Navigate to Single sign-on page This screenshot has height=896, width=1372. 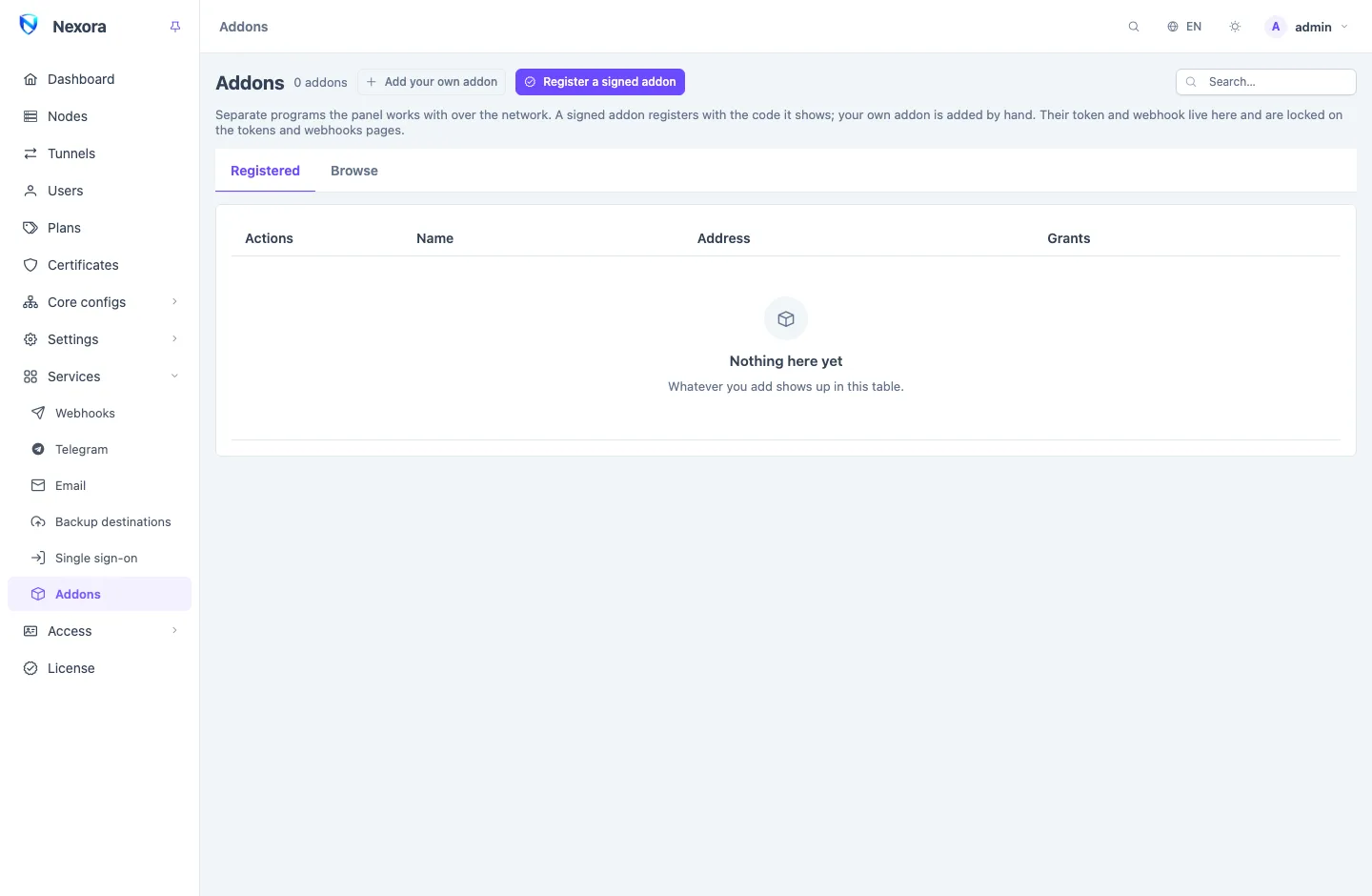pyautogui.click(x=99, y=558)
